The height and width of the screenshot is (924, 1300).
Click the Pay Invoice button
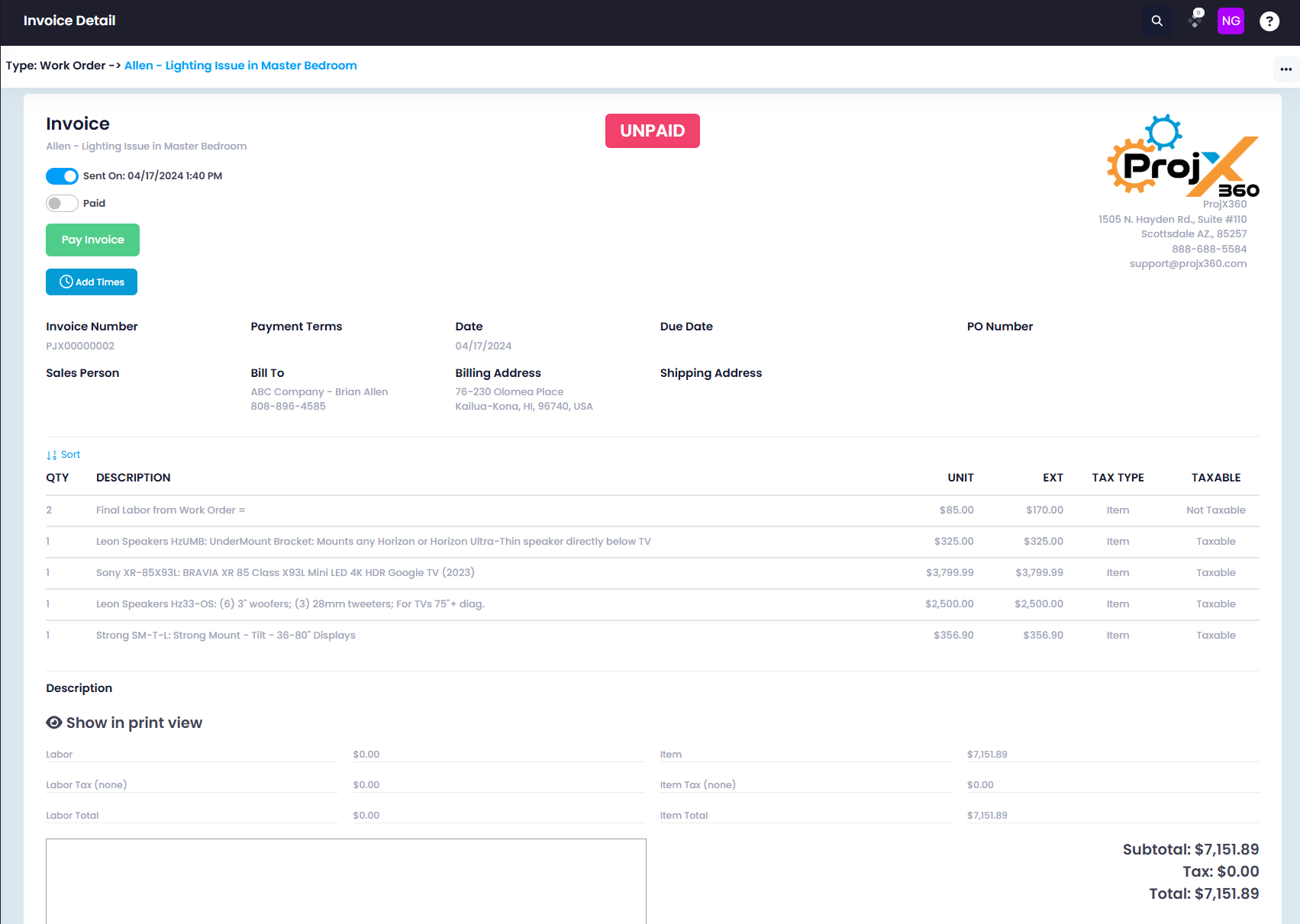pos(92,240)
